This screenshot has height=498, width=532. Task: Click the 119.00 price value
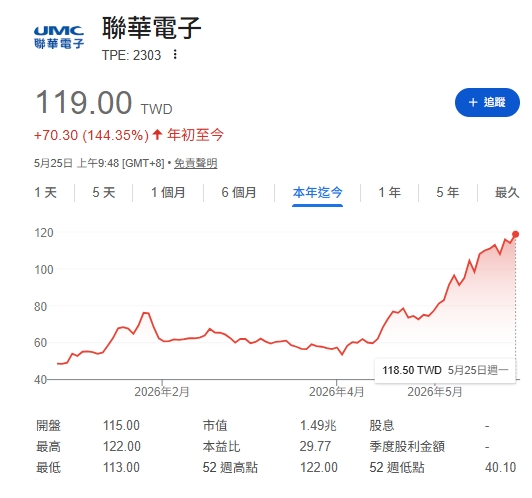click(x=84, y=102)
